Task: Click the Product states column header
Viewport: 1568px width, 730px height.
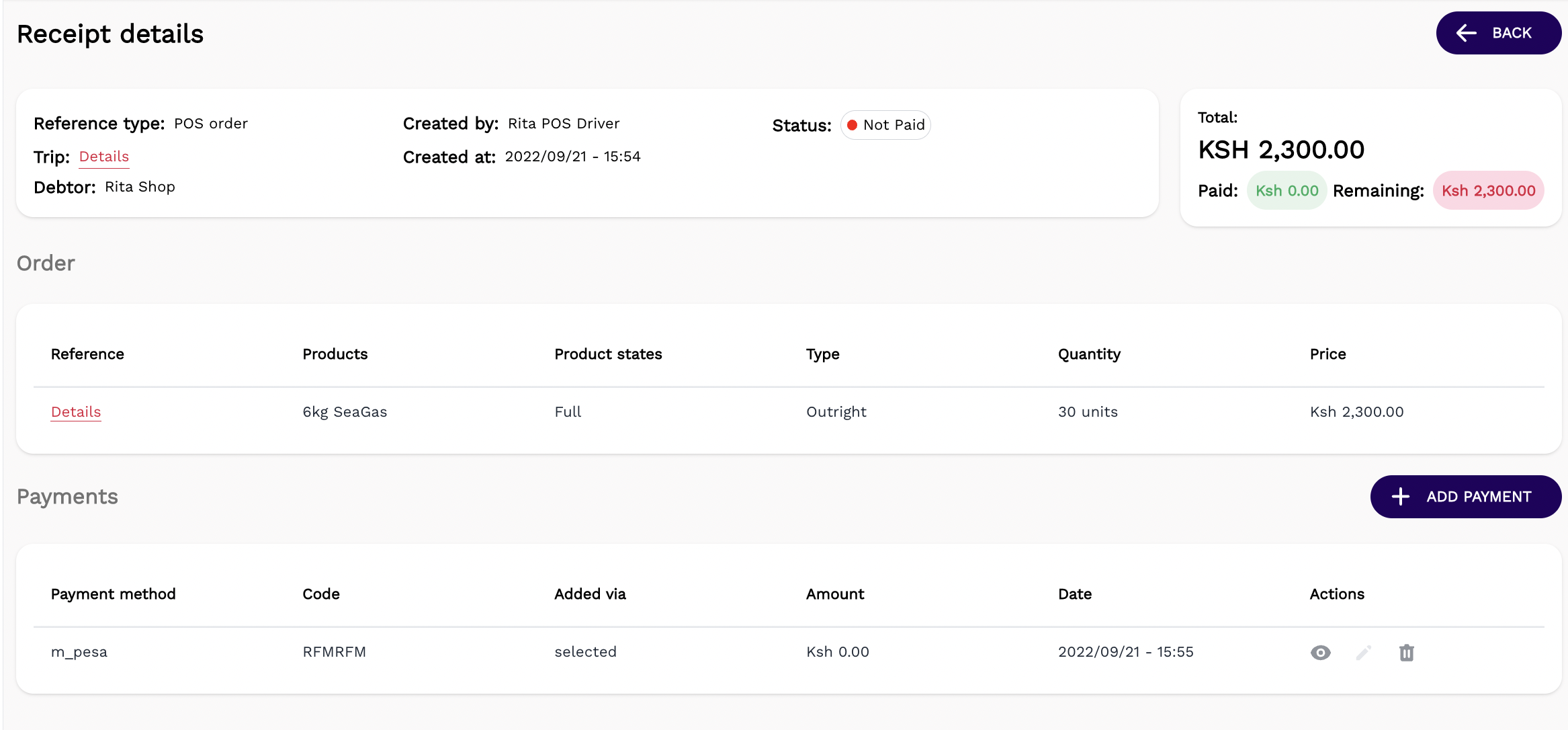Action: point(608,354)
